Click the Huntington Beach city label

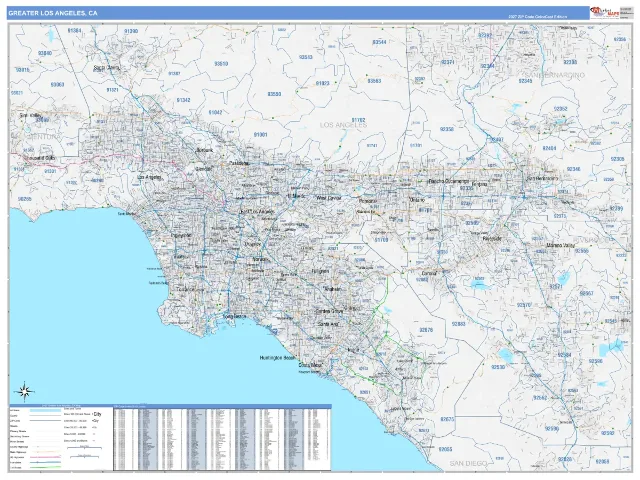click(x=277, y=358)
